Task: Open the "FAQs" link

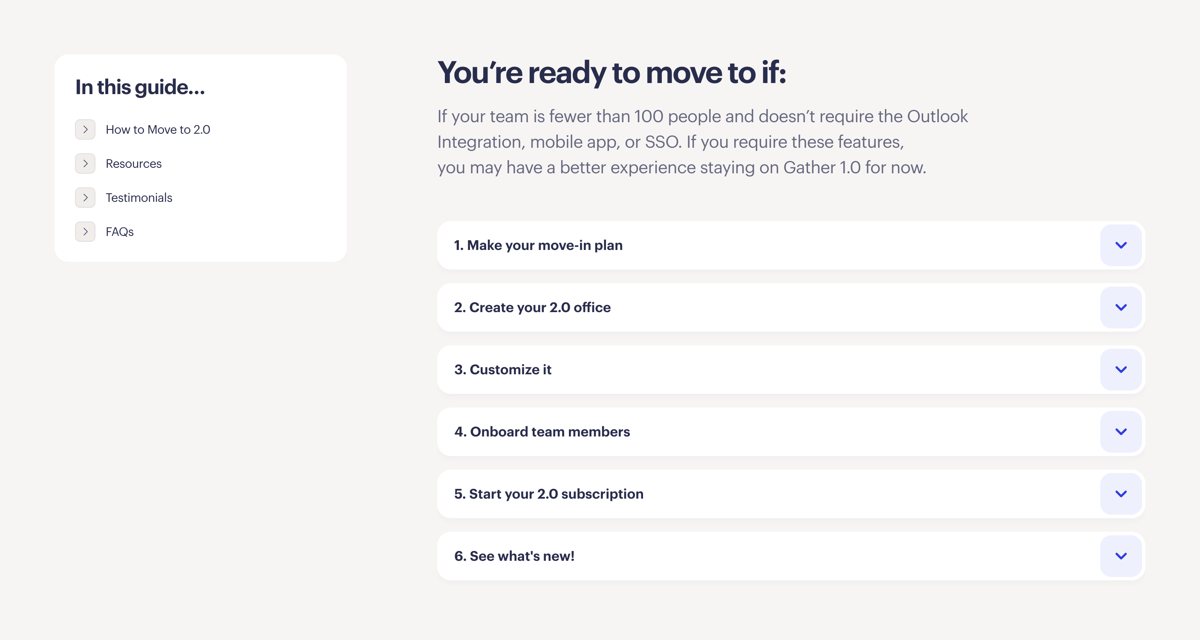Action: [x=119, y=231]
